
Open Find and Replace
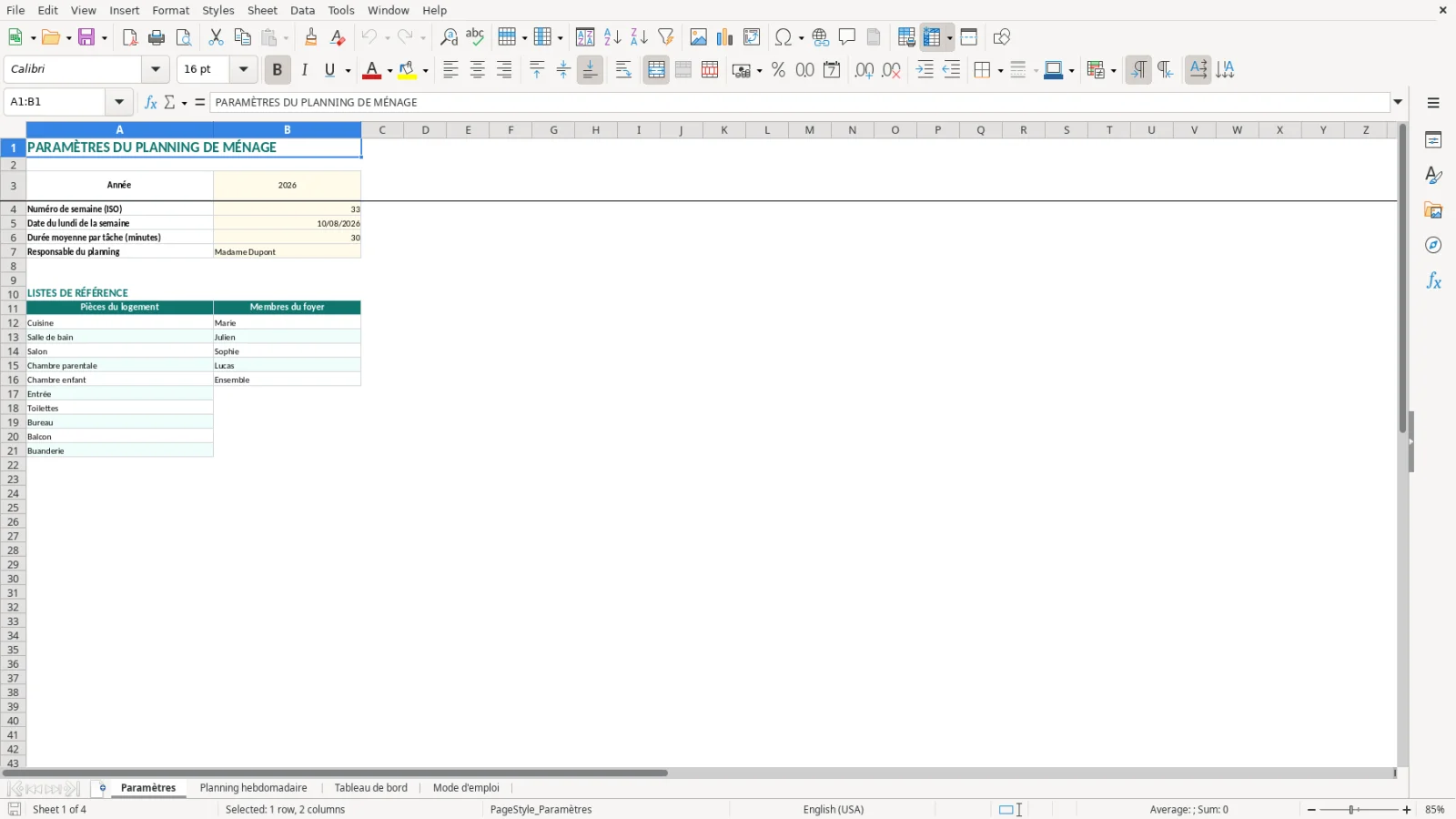[449, 37]
